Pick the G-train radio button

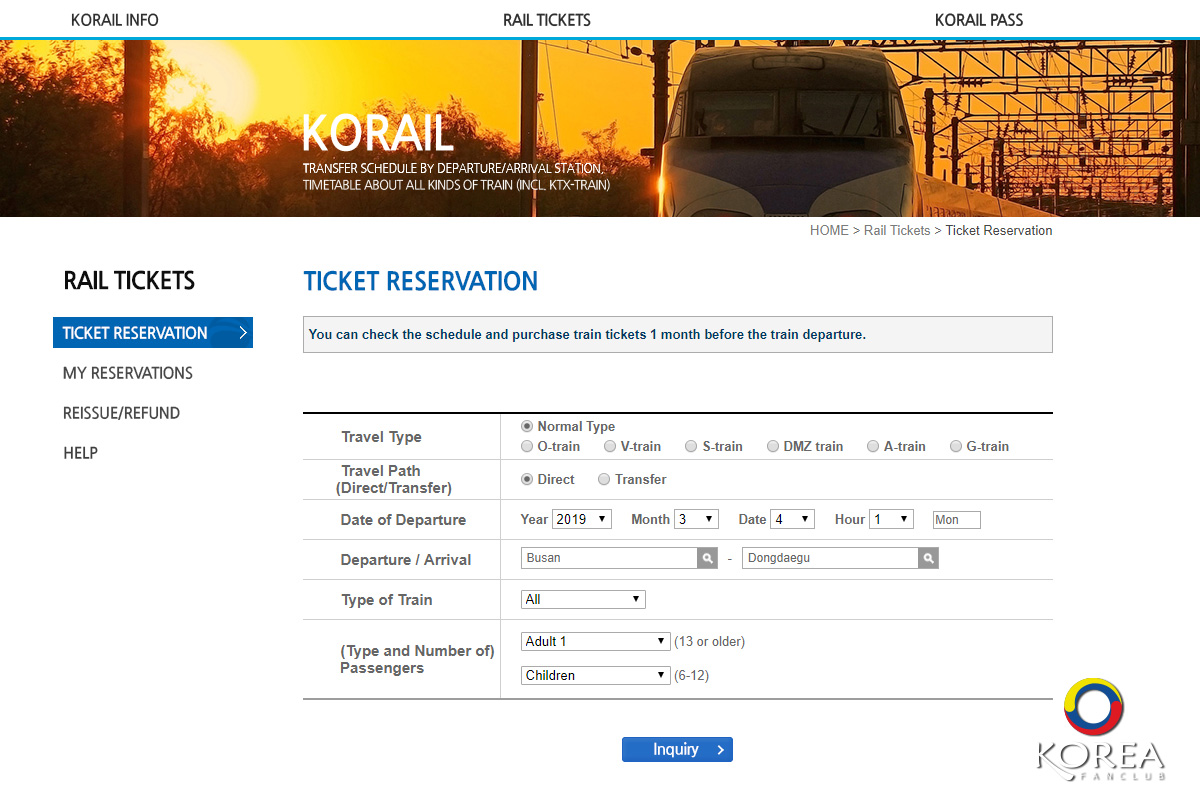click(x=956, y=447)
